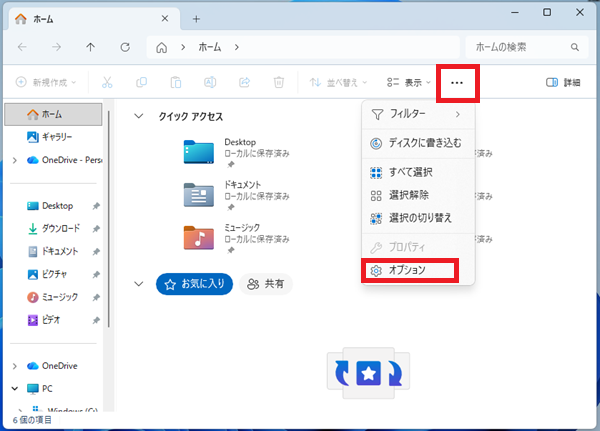The image size is (600, 431).
Task: Open the 表示 view dropdown
Action: click(x=410, y=82)
